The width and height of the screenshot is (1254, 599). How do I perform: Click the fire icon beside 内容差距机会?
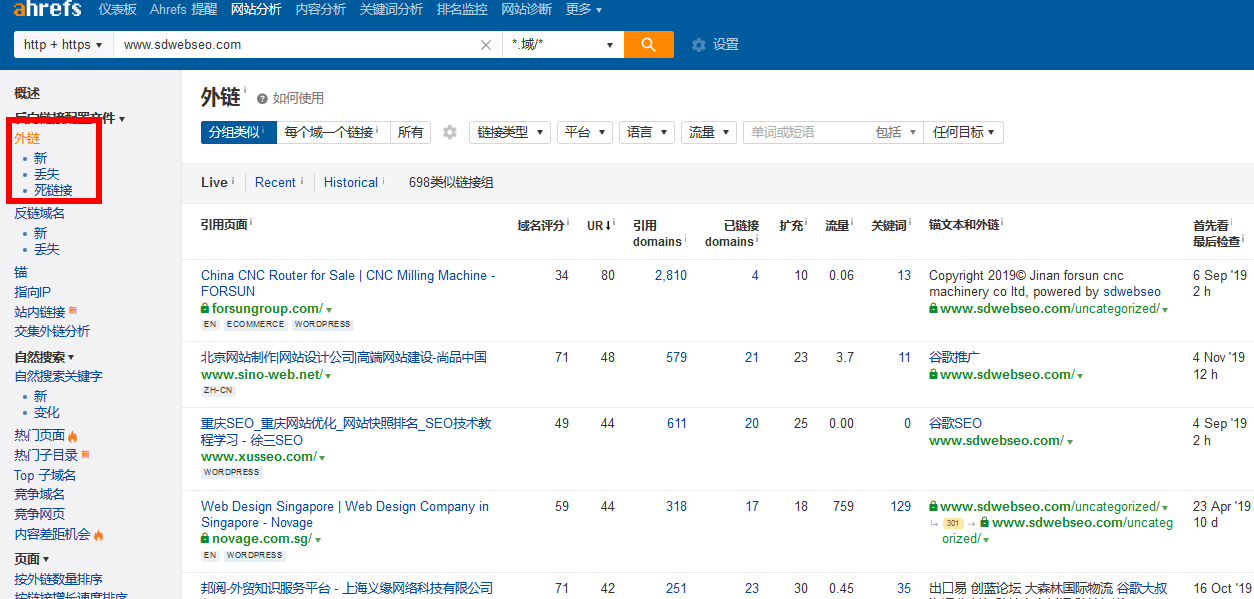pos(99,535)
